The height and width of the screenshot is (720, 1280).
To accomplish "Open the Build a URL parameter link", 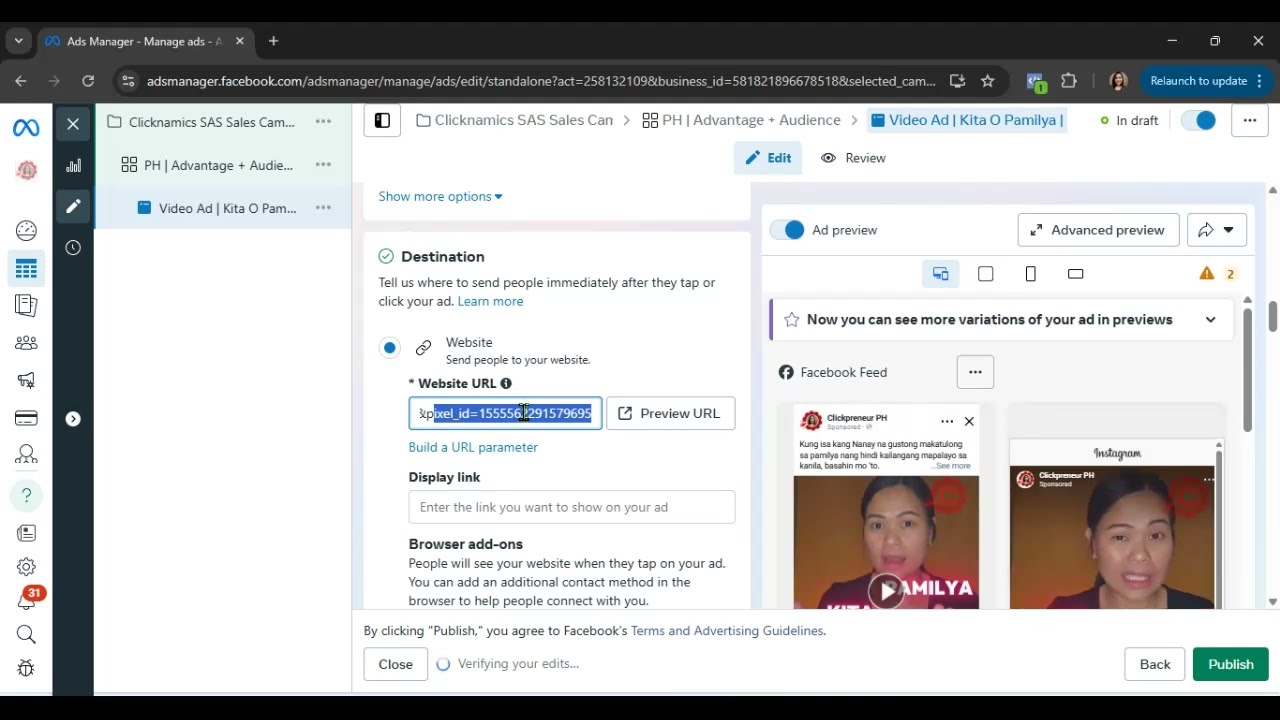I will tap(473, 447).
